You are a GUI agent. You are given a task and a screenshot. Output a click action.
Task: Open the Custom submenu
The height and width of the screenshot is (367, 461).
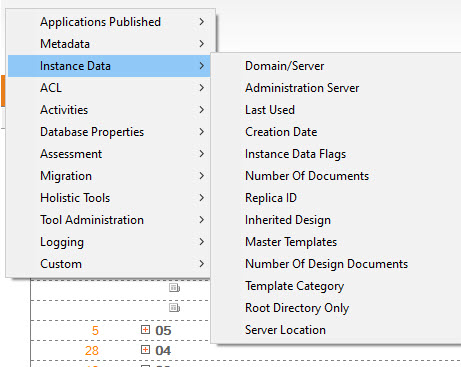(109, 264)
